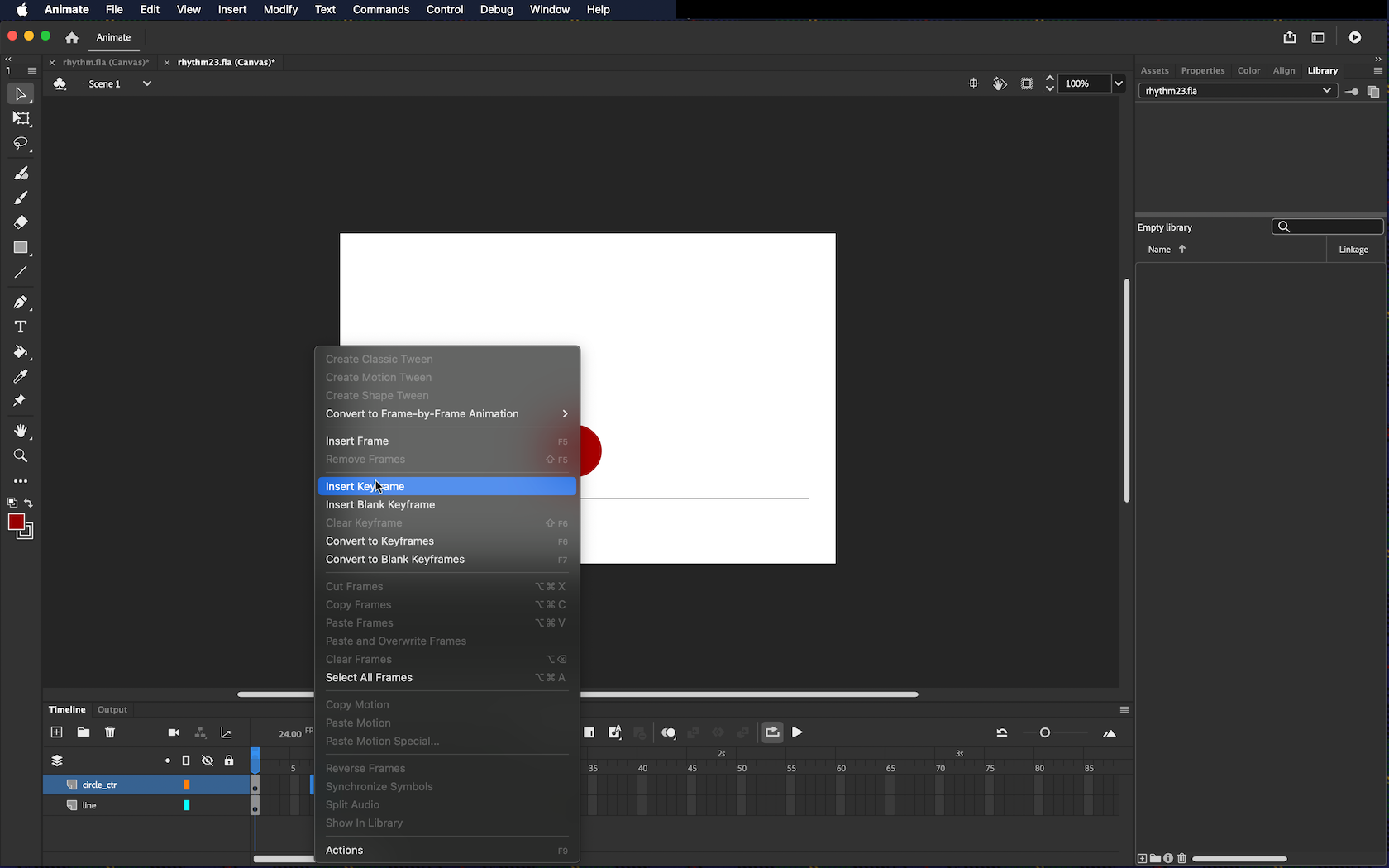Open the rhythm23.fla library document dropdown
Image resolution: width=1389 pixels, height=868 pixels.
click(1326, 91)
